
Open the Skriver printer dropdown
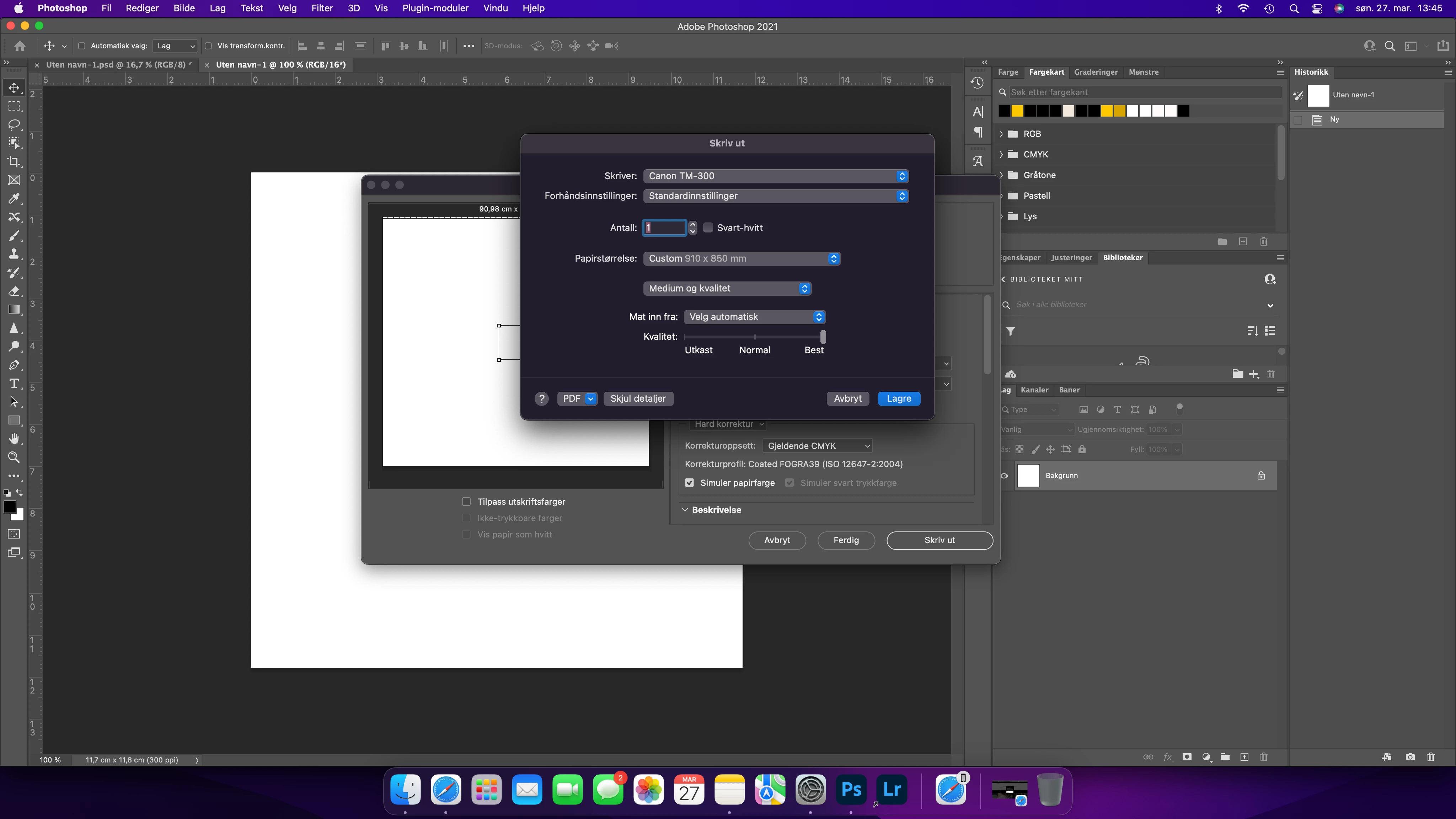point(776,176)
